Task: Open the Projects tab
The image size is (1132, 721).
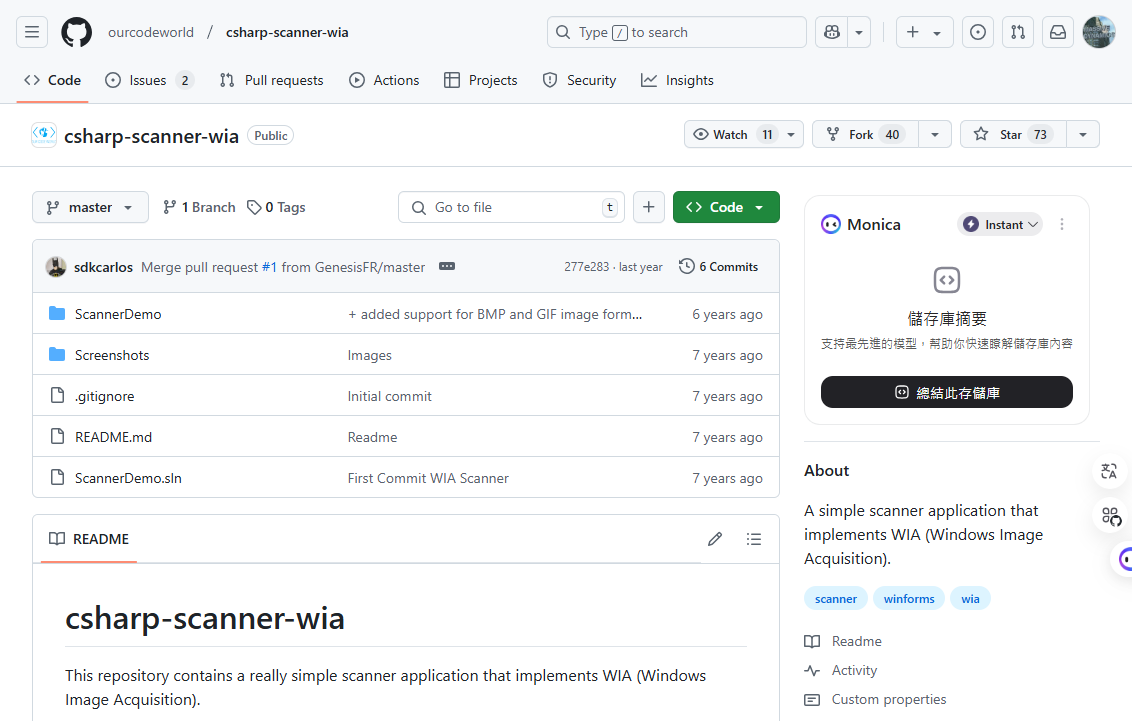Action: [x=481, y=80]
